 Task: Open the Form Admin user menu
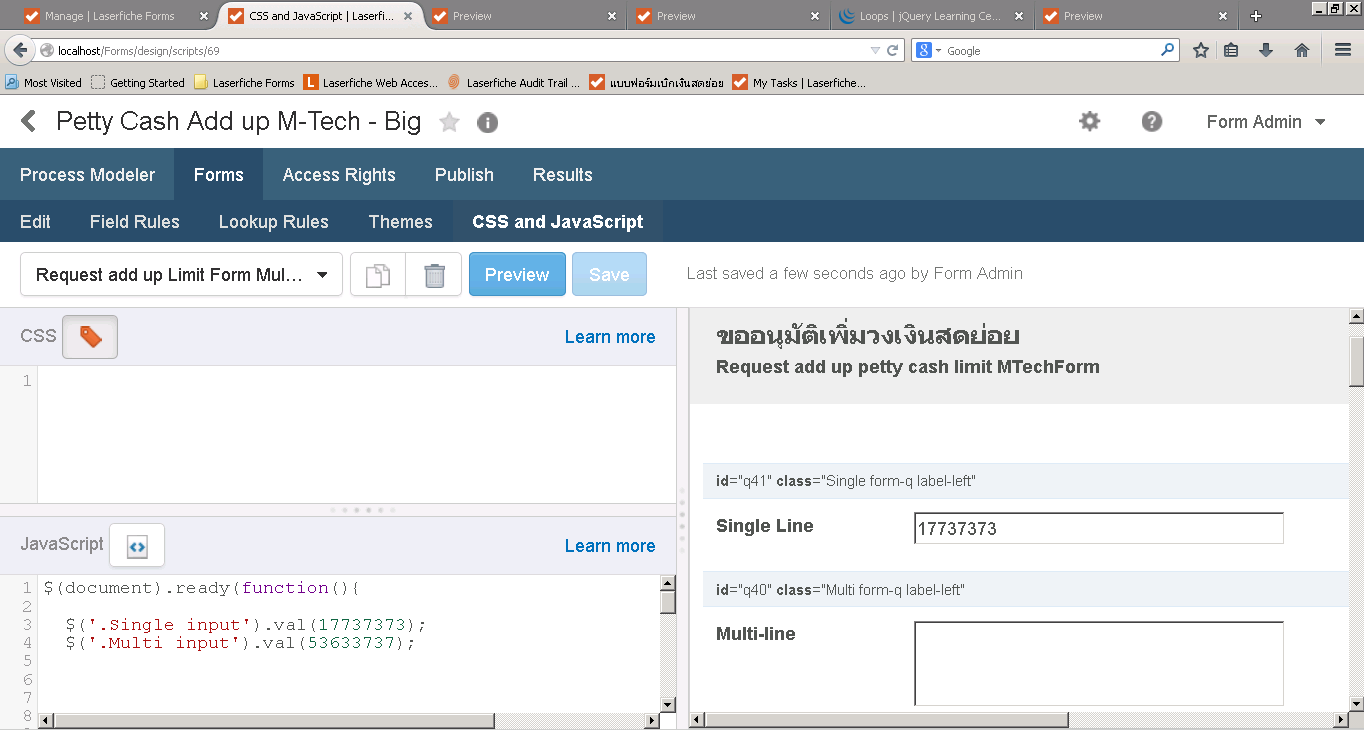1266,122
